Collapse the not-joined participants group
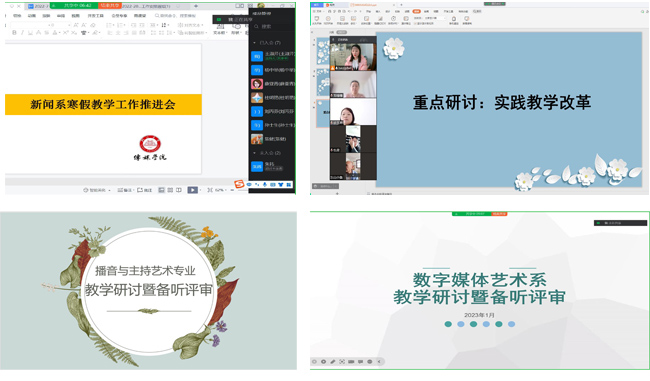Screen dimensions: 650x381 (x=255, y=153)
